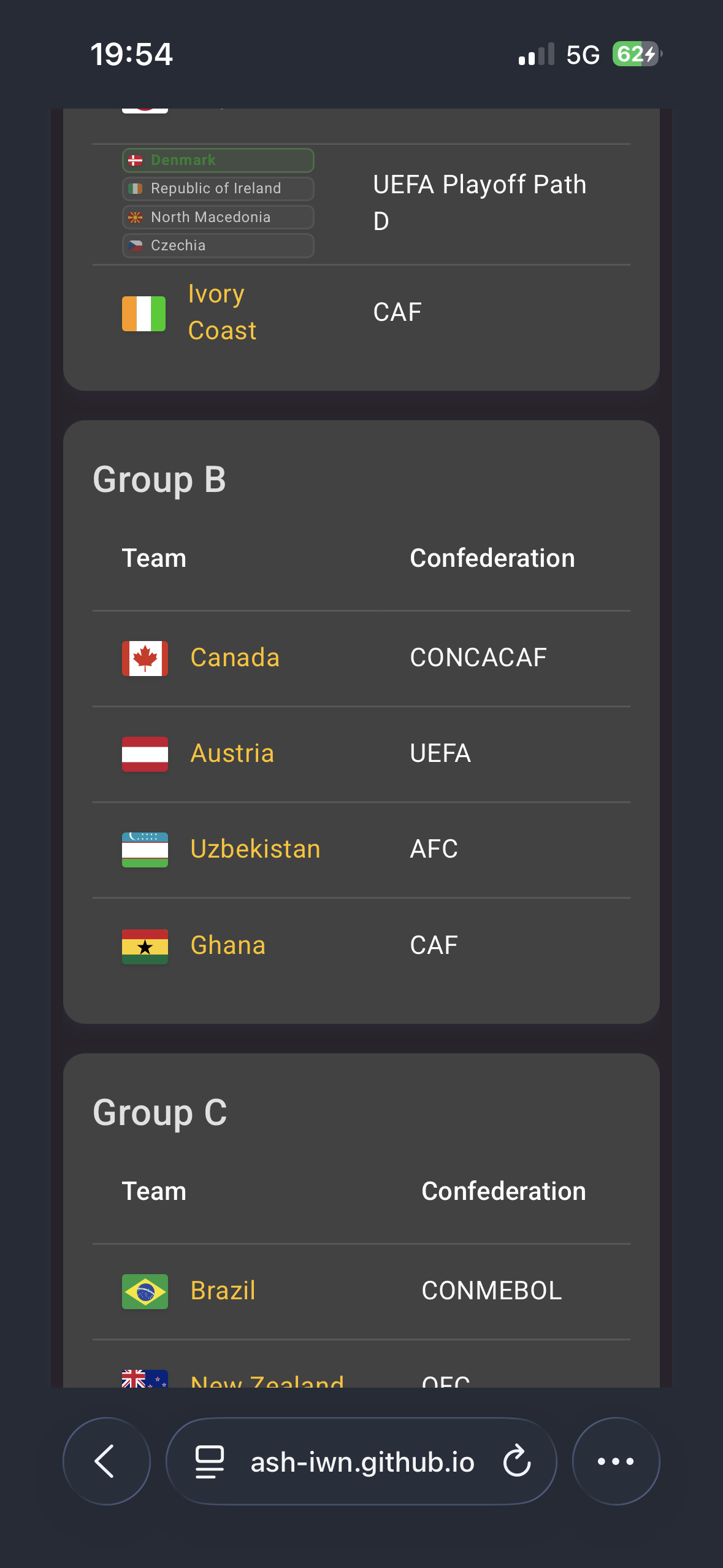This screenshot has height=1568, width=723.
Task: Tap the battery status indicator
Action: click(x=636, y=55)
